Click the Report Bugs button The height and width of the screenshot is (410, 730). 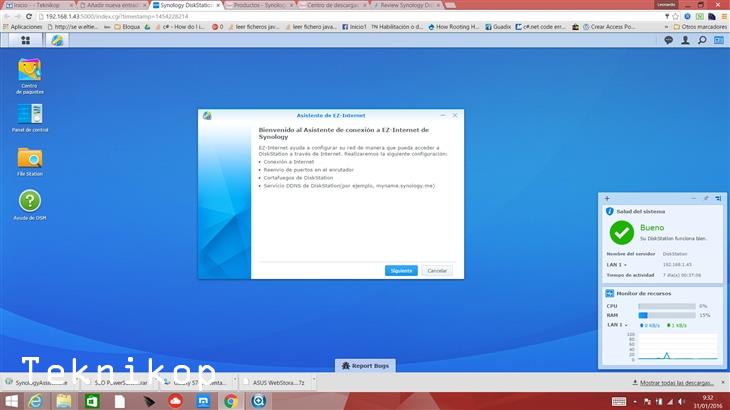[364, 366]
